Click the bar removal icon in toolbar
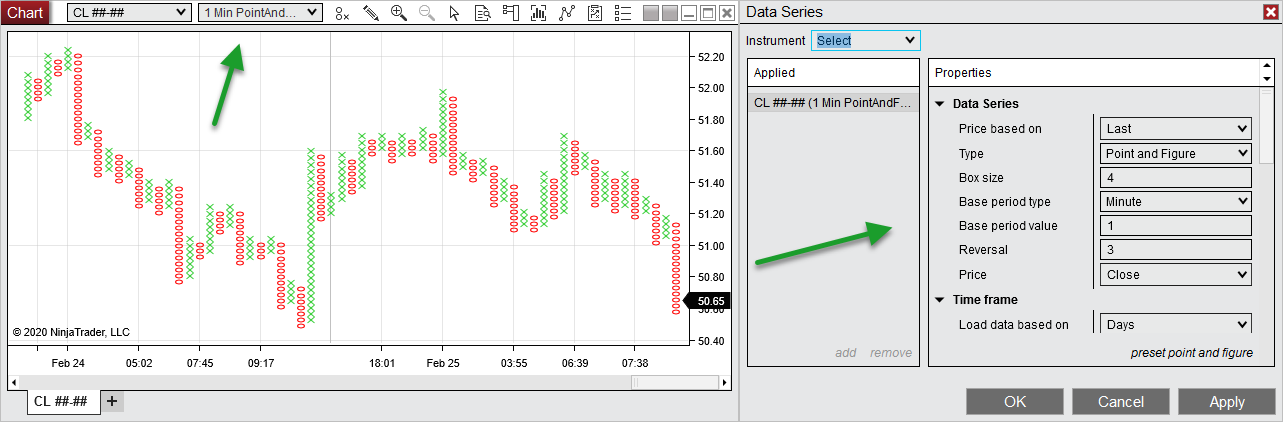This screenshot has width=1283, height=422. 343,13
